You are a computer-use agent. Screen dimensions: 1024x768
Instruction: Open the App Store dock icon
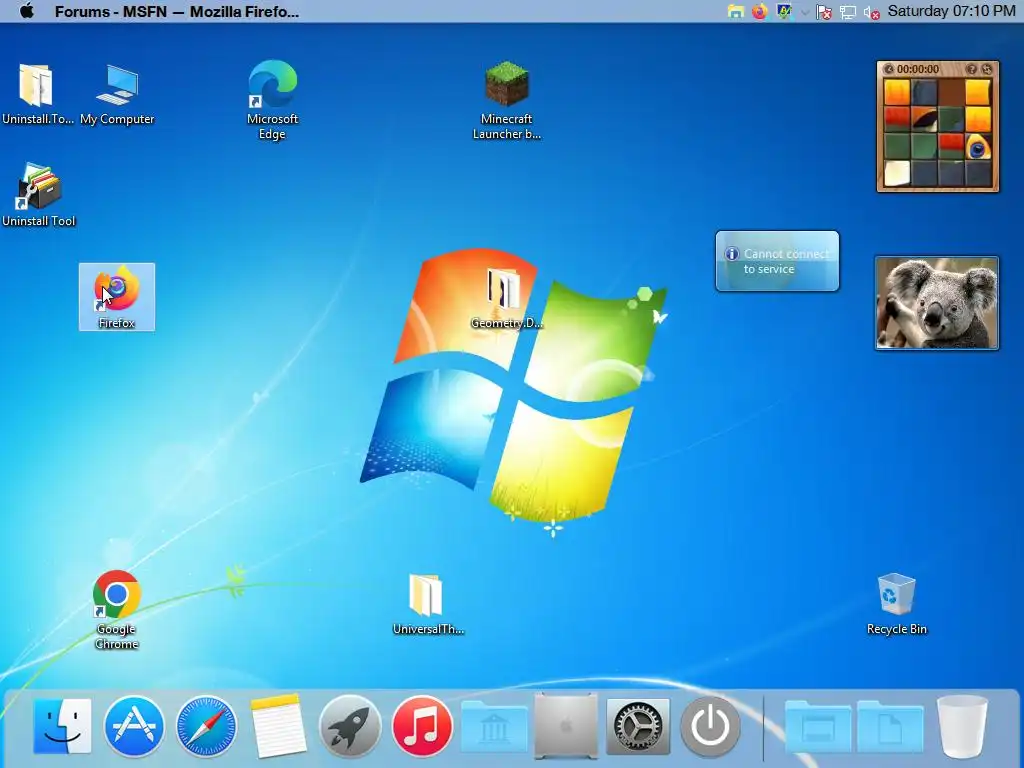[x=134, y=726]
